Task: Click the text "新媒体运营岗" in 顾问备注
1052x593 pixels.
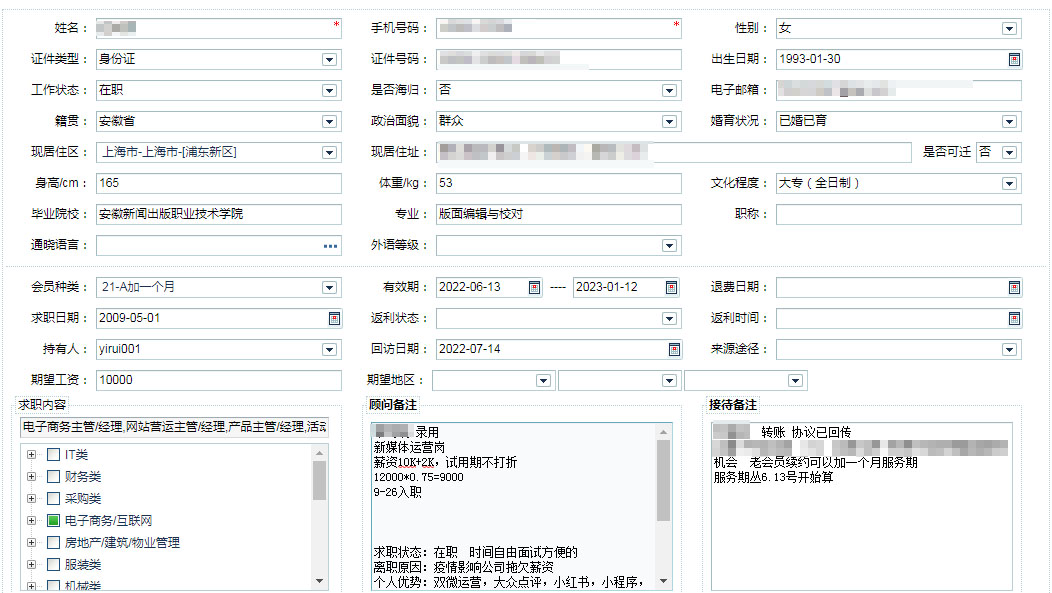Action: pos(409,447)
